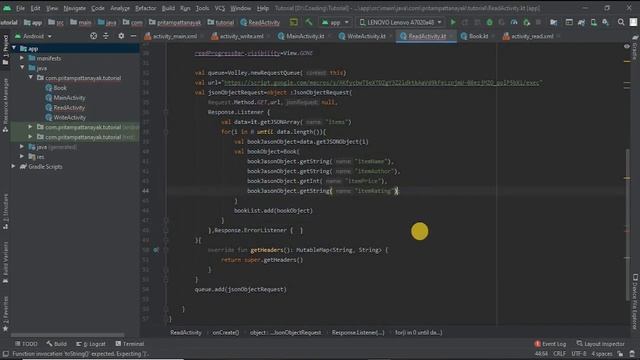Open the Favorites side stripe
This screenshot has width=640, height=360.
tap(5, 313)
